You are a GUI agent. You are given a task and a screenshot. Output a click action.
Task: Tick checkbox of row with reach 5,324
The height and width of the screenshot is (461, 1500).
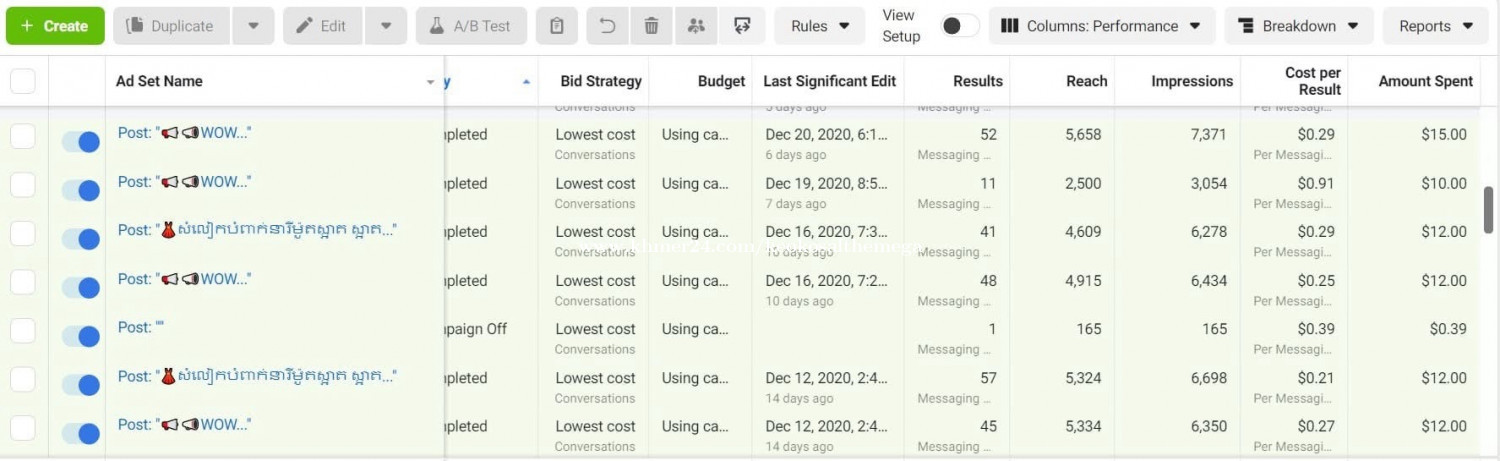click(x=22, y=380)
